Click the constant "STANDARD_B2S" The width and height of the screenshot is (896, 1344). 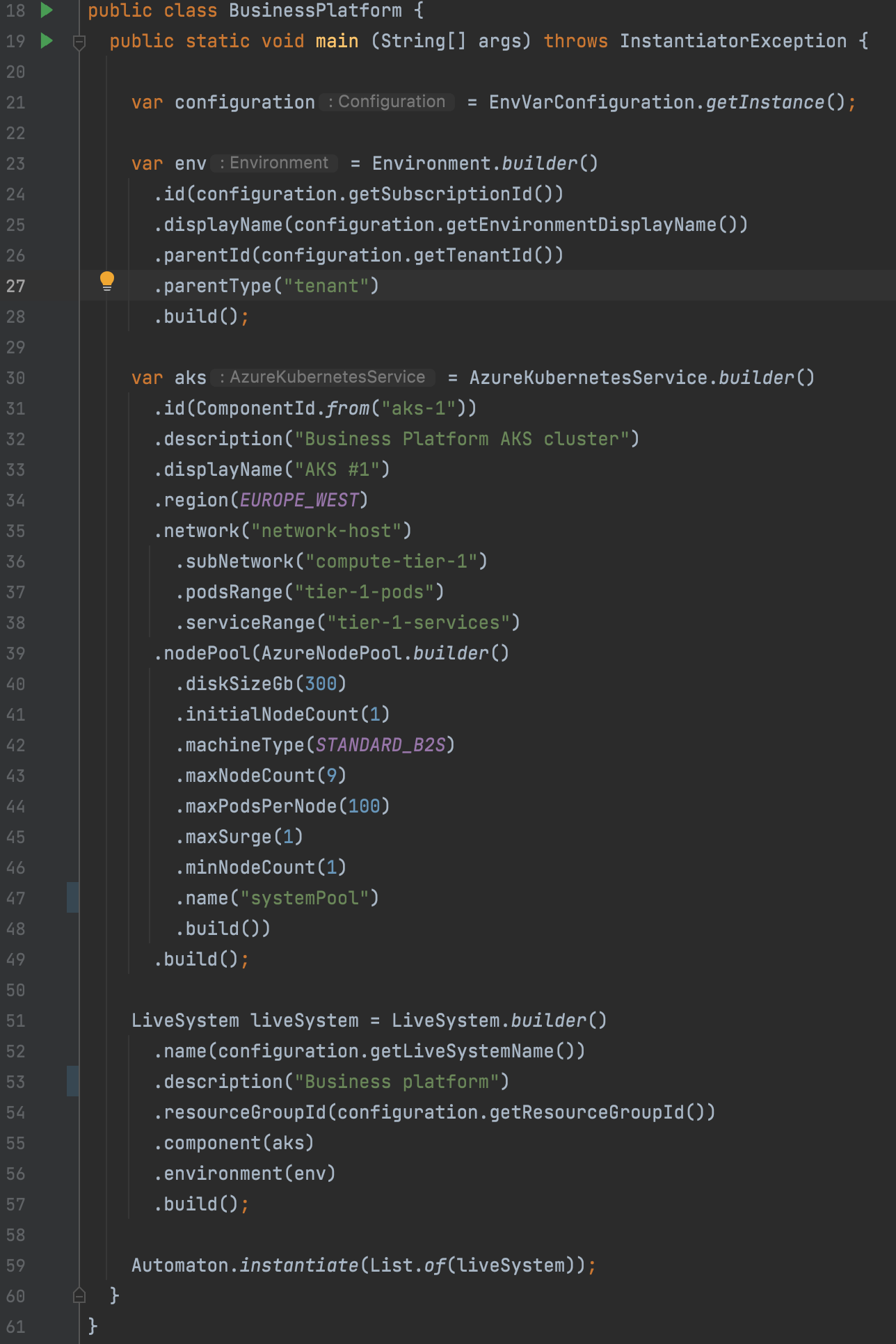(x=381, y=745)
